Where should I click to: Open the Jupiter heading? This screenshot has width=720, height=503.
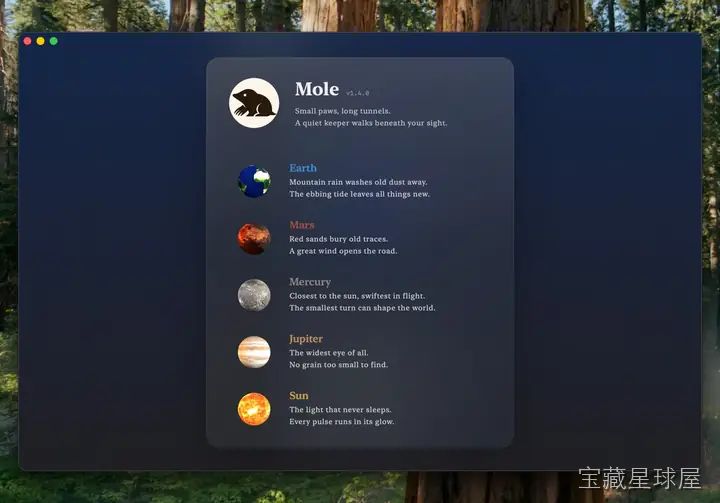(306, 339)
